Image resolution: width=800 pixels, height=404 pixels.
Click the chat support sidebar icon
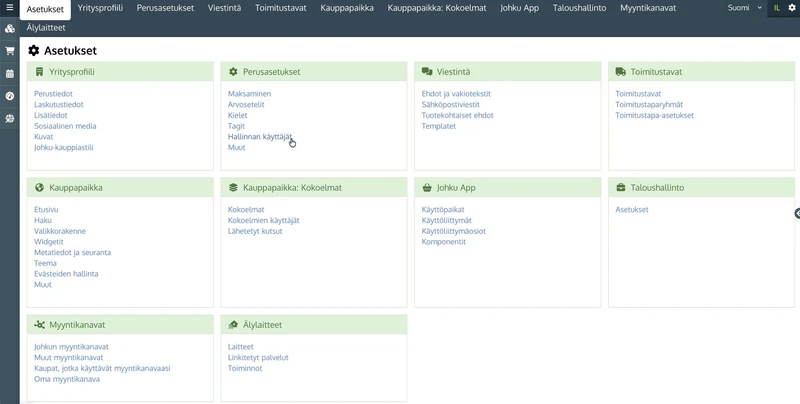tap(10, 118)
